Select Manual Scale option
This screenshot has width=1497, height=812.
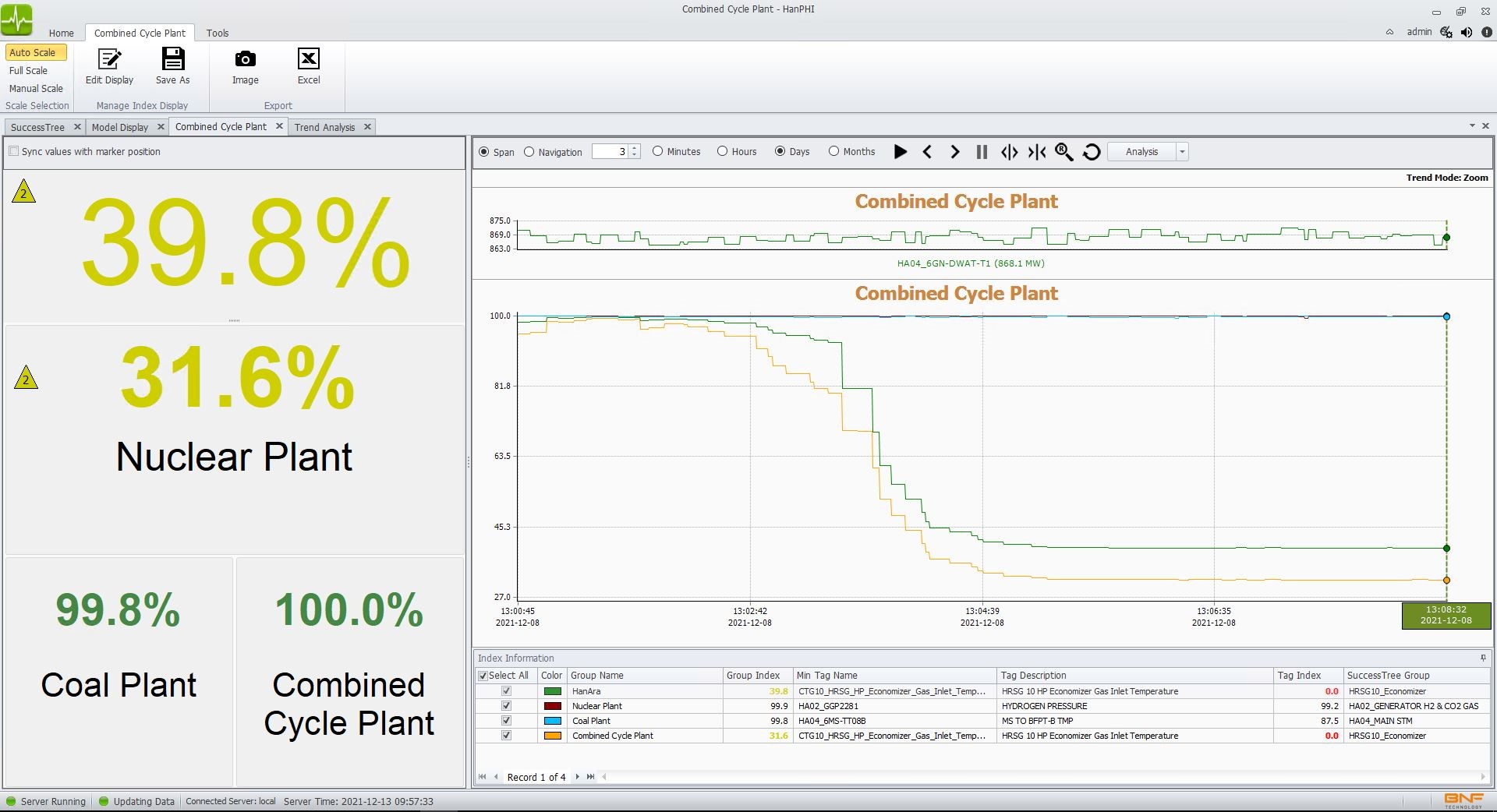pyautogui.click(x=36, y=88)
